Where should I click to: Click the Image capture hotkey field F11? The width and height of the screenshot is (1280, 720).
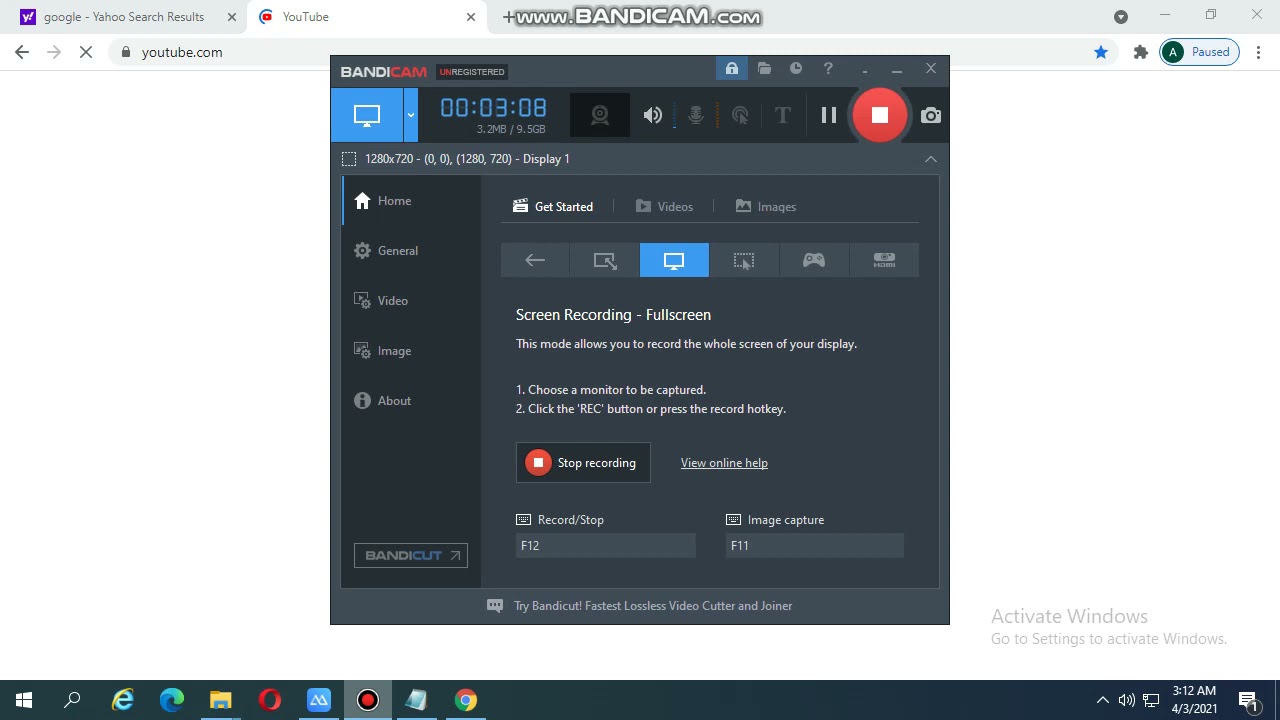coord(815,545)
